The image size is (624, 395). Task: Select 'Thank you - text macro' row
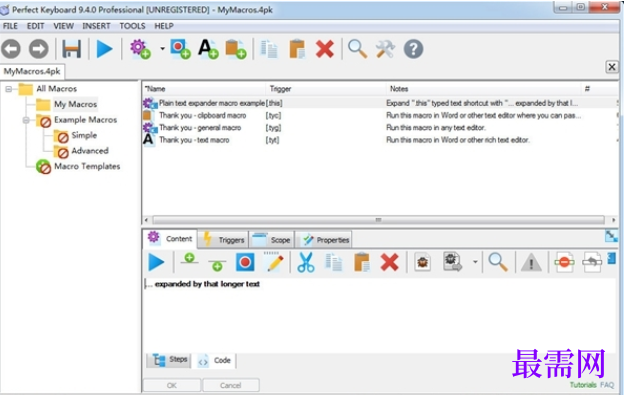click(380, 140)
